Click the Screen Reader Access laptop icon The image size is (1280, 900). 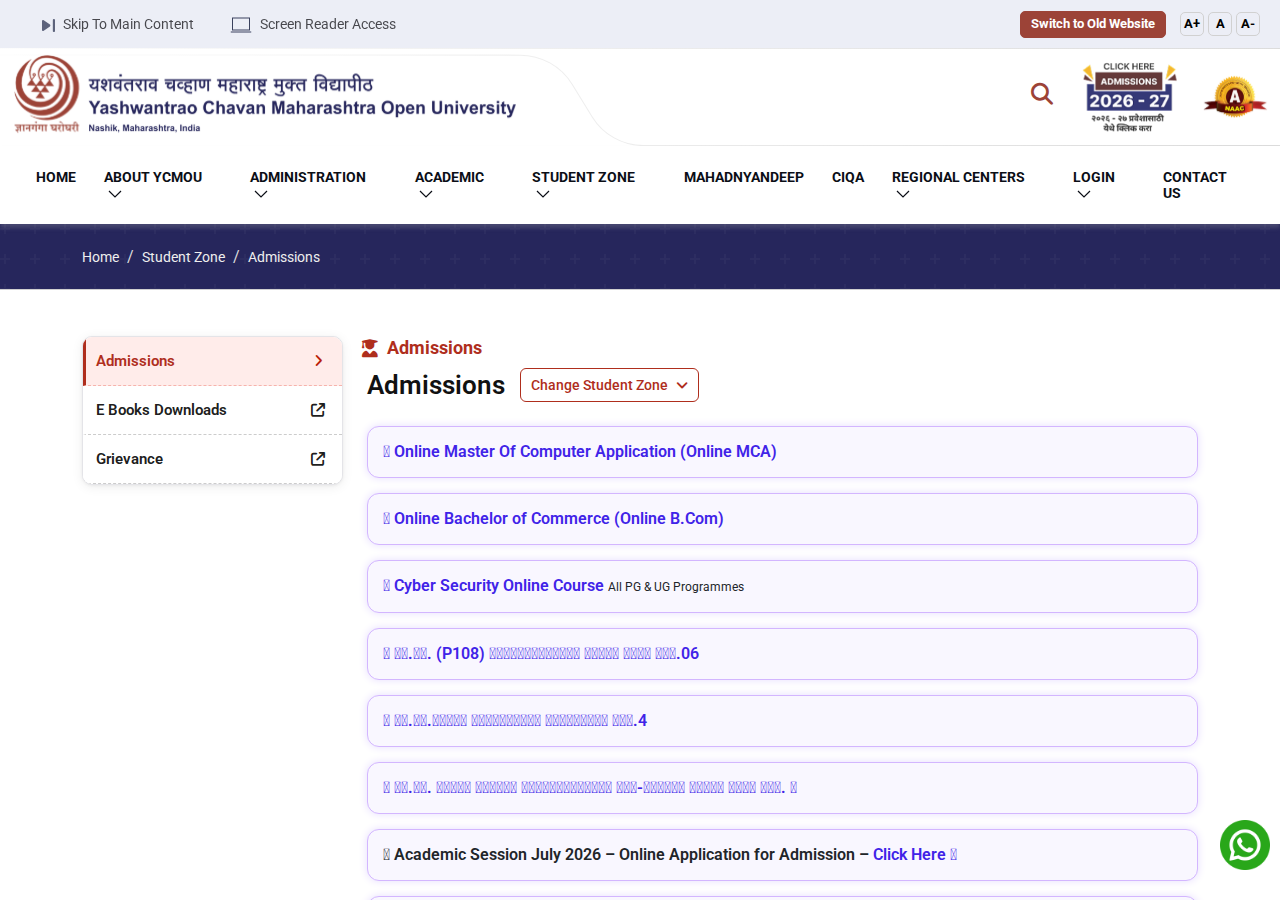(x=241, y=25)
